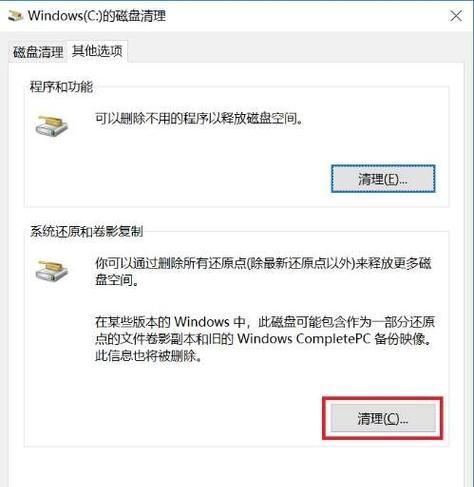Click the drive icon under 系统还原和卷影复制
Viewport: 474px width, 487px height.
(x=52, y=270)
